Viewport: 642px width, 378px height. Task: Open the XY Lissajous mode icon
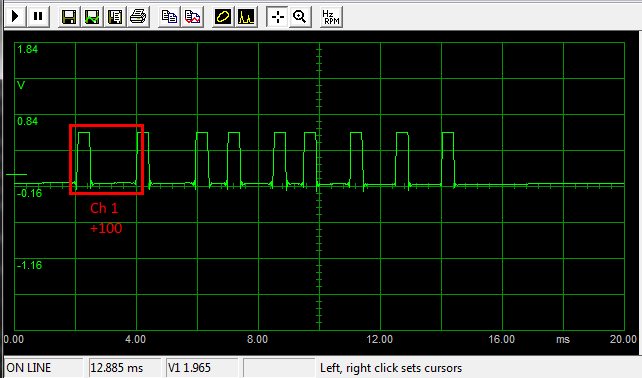[223, 17]
